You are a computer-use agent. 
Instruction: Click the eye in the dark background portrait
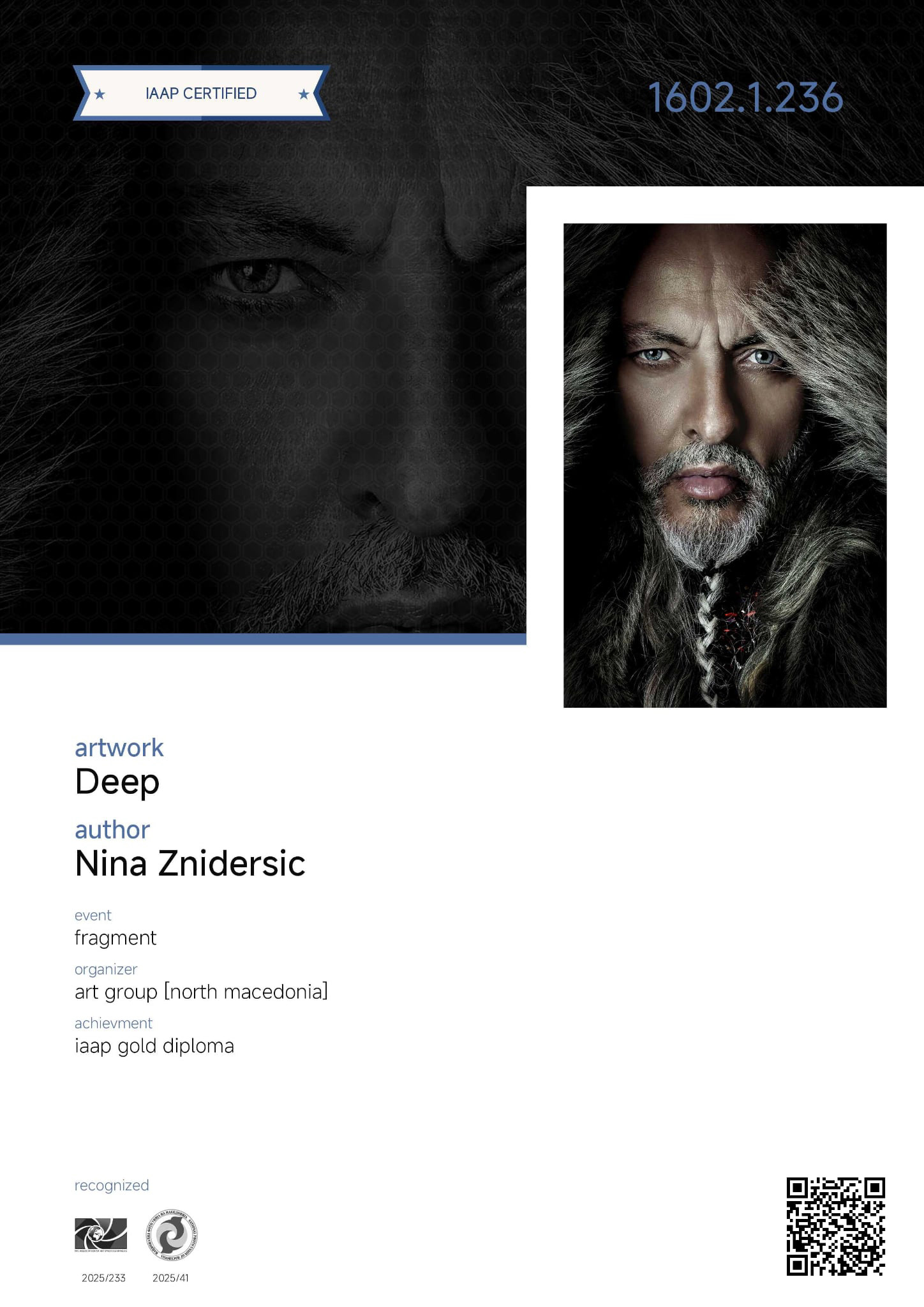(x=255, y=278)
